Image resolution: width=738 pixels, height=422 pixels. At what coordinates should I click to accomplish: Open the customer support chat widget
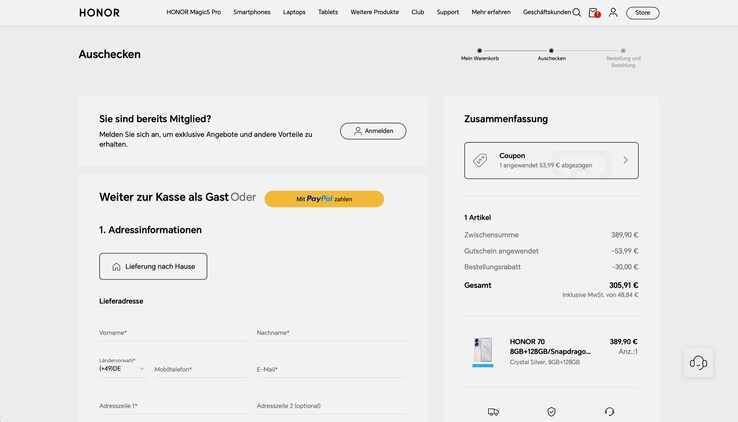pyautogui.click(x=698, y=363)
